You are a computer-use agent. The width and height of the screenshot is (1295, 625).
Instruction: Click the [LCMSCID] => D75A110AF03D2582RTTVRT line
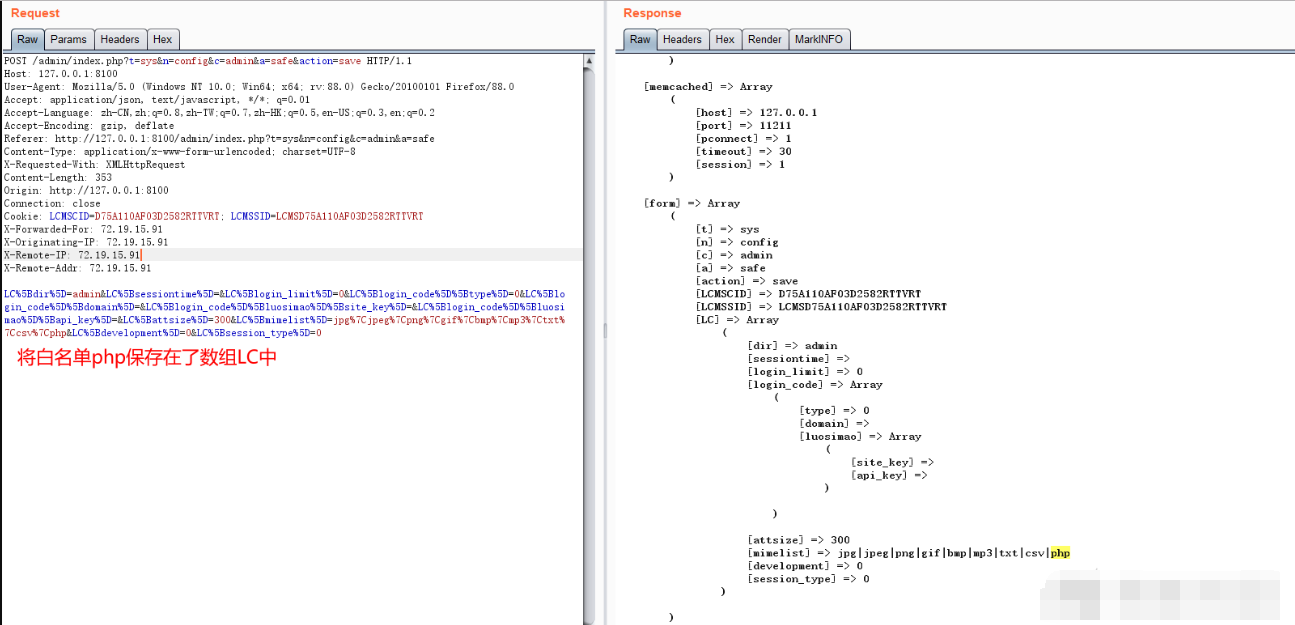pyautogui.click(x=808, y=295)
